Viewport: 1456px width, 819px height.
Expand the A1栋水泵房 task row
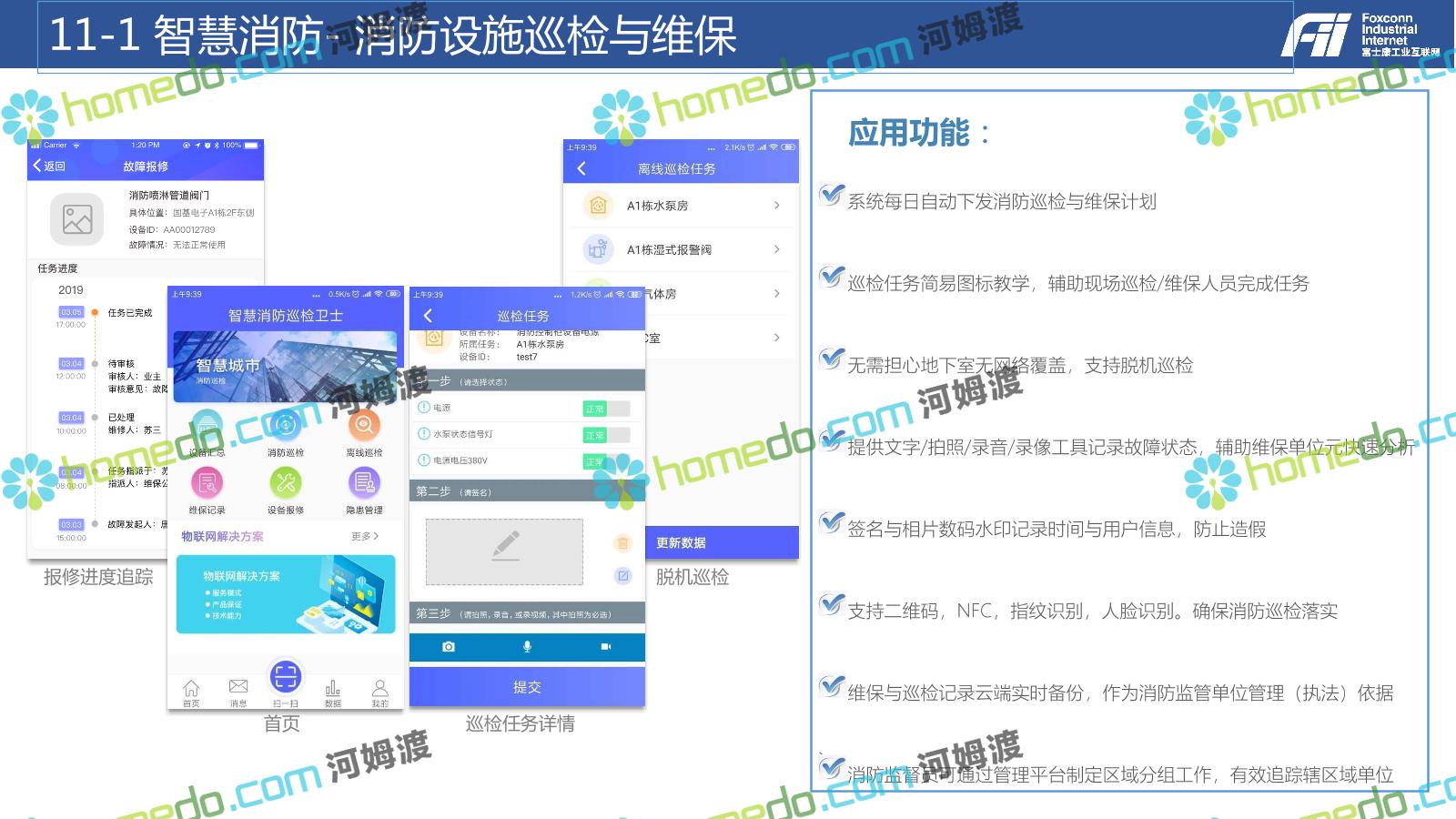tap(681, 206)
